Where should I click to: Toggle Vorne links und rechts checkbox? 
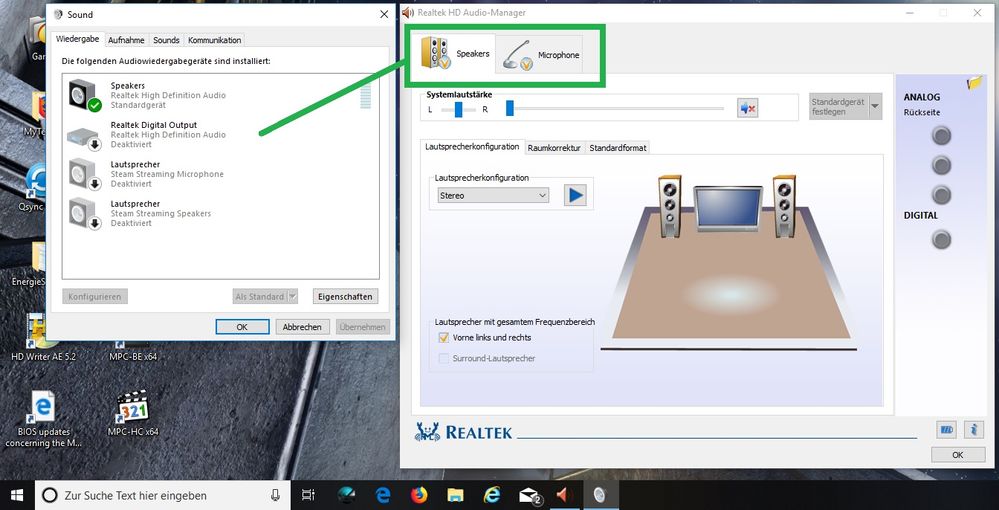(x=444, y=338)
